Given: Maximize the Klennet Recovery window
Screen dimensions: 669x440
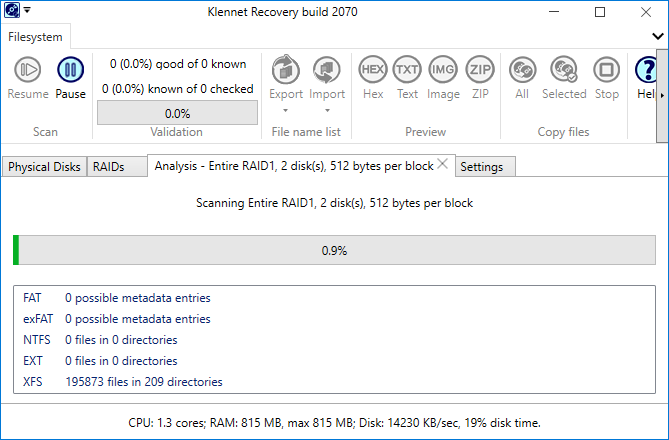Looking at the screenshot, I should 600,12.
